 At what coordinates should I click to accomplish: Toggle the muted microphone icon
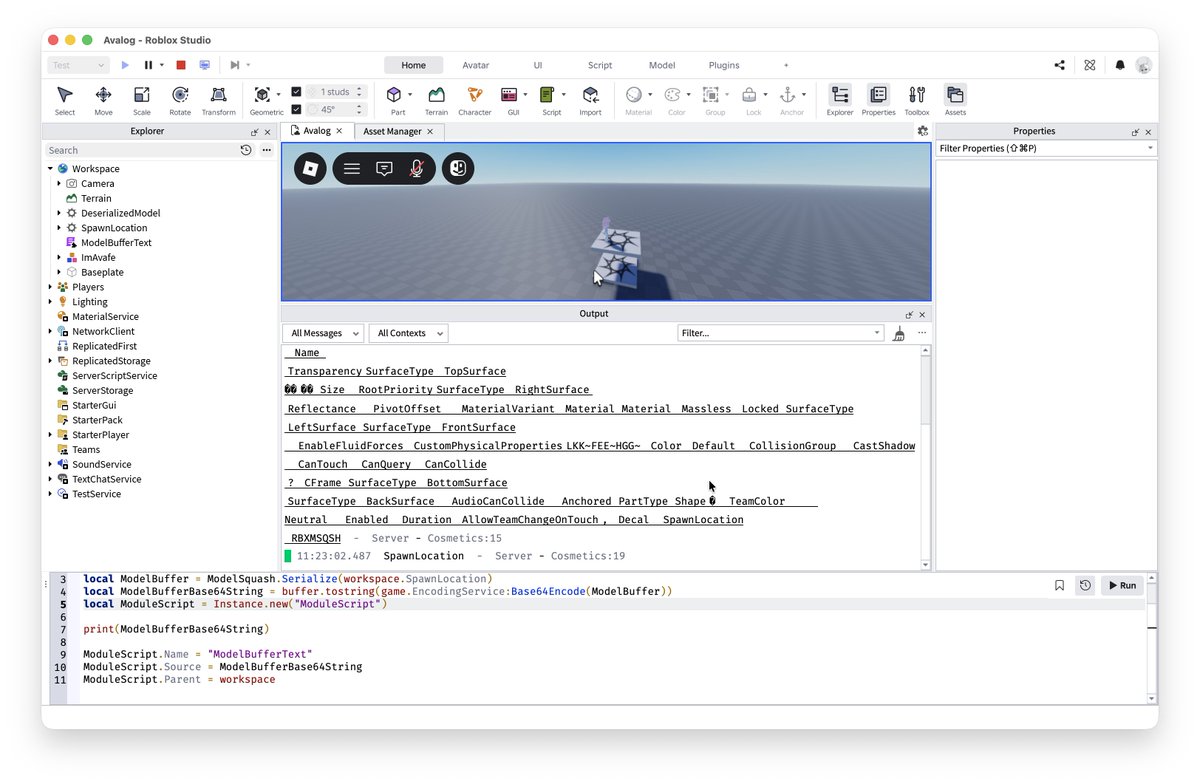417,169
